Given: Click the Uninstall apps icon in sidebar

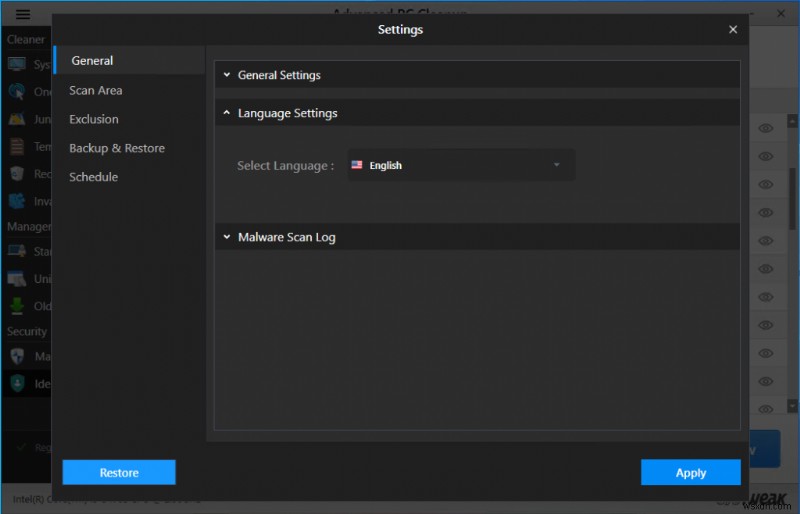Looking at the screenshot, I should point(16,279).
